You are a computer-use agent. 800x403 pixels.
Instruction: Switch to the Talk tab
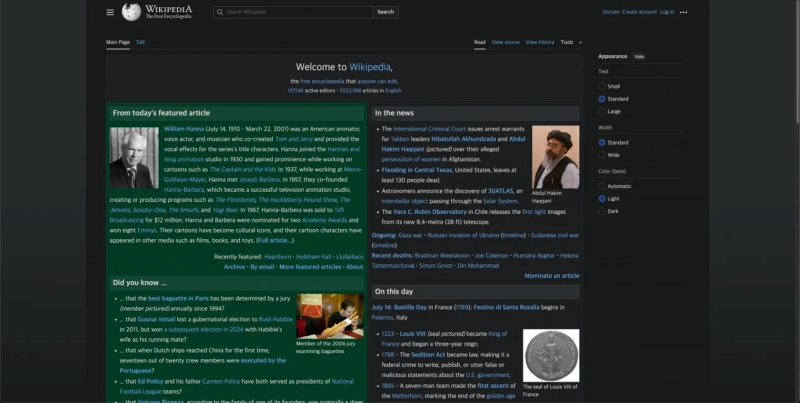[x=141, y=42]
